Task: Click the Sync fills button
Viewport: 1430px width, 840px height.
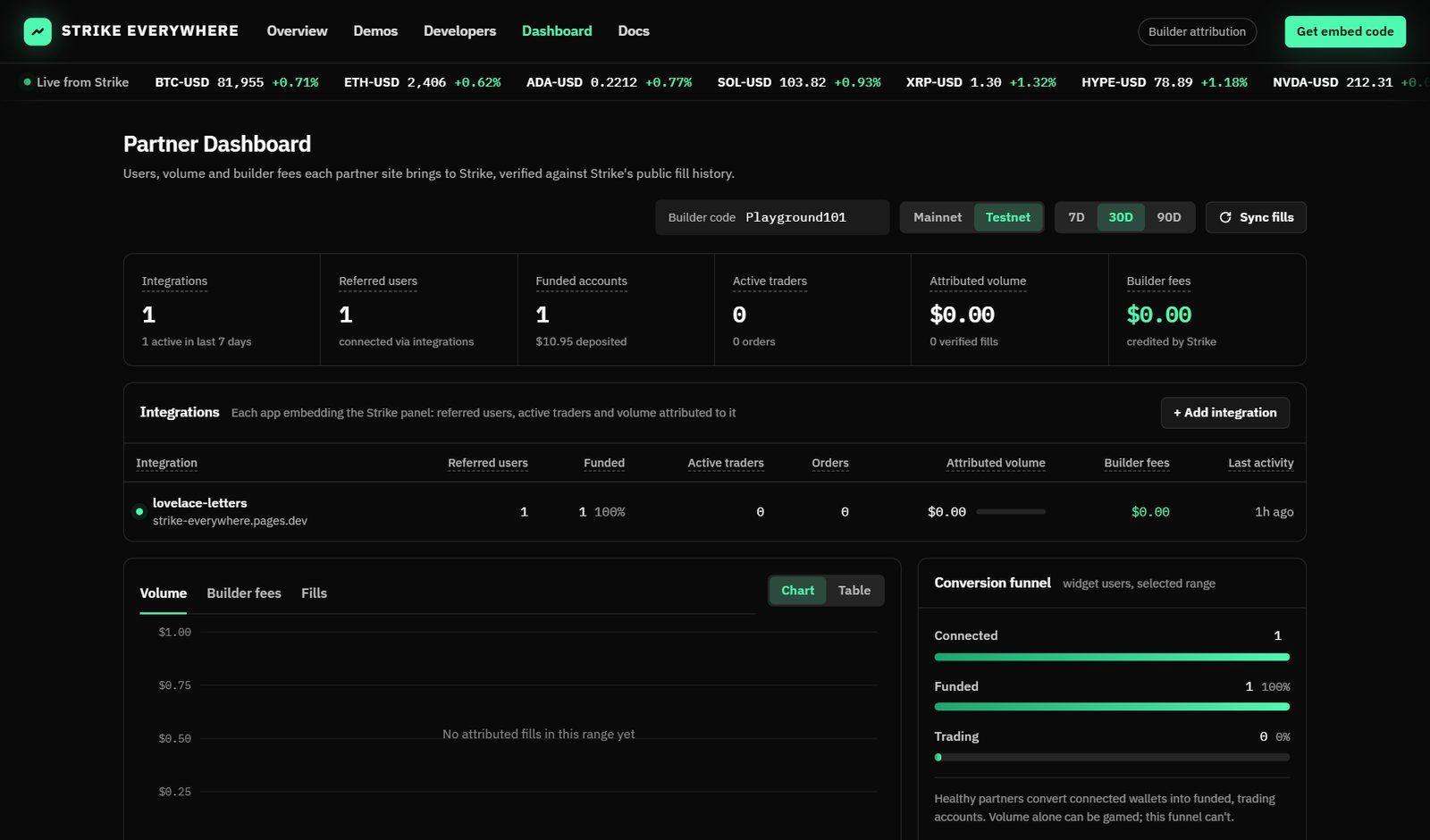Action: coord(1256,217)
